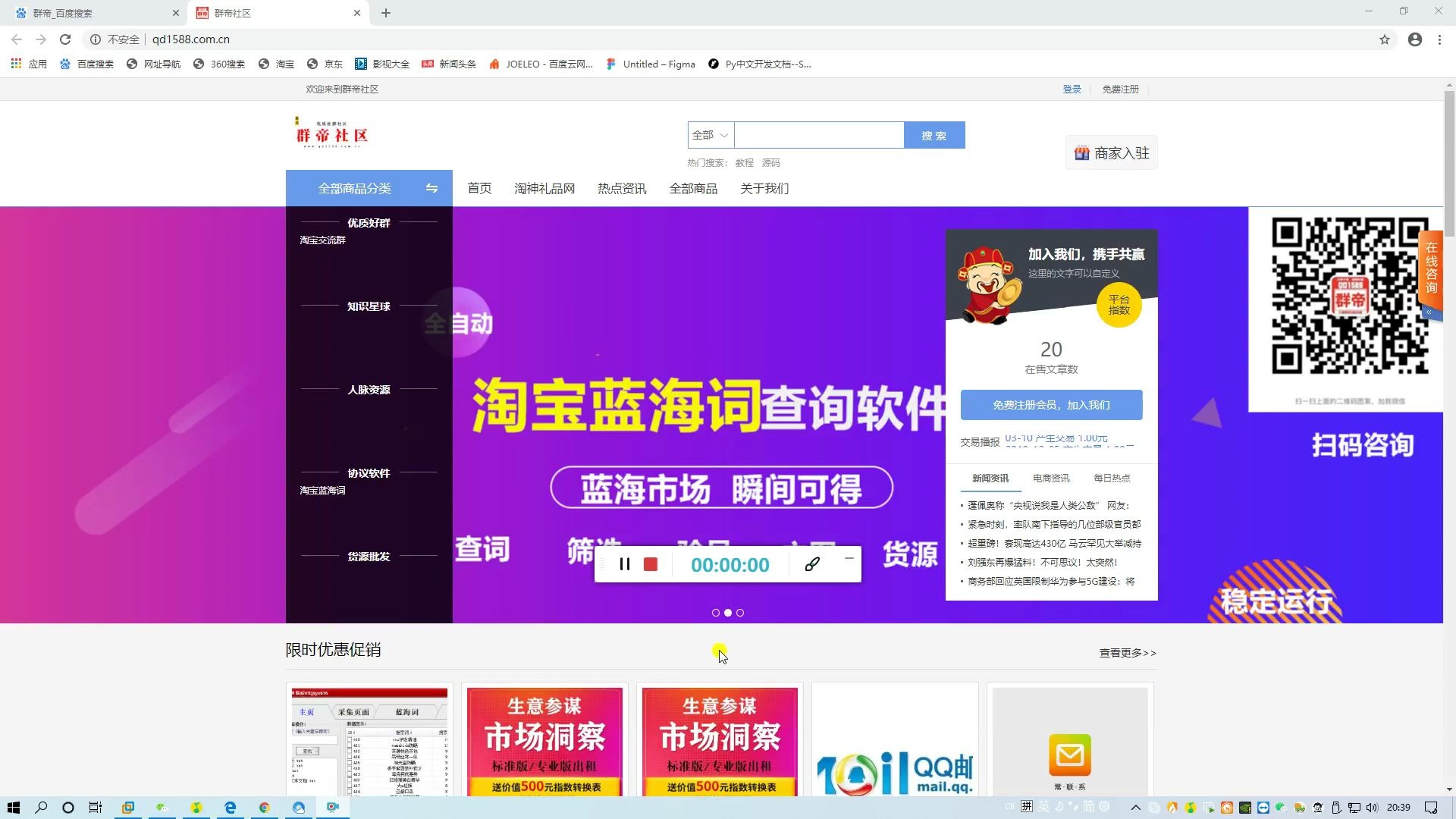Open a new browser tab
Viewport: 1456px width, 819px height.
(x=386, y=13)
